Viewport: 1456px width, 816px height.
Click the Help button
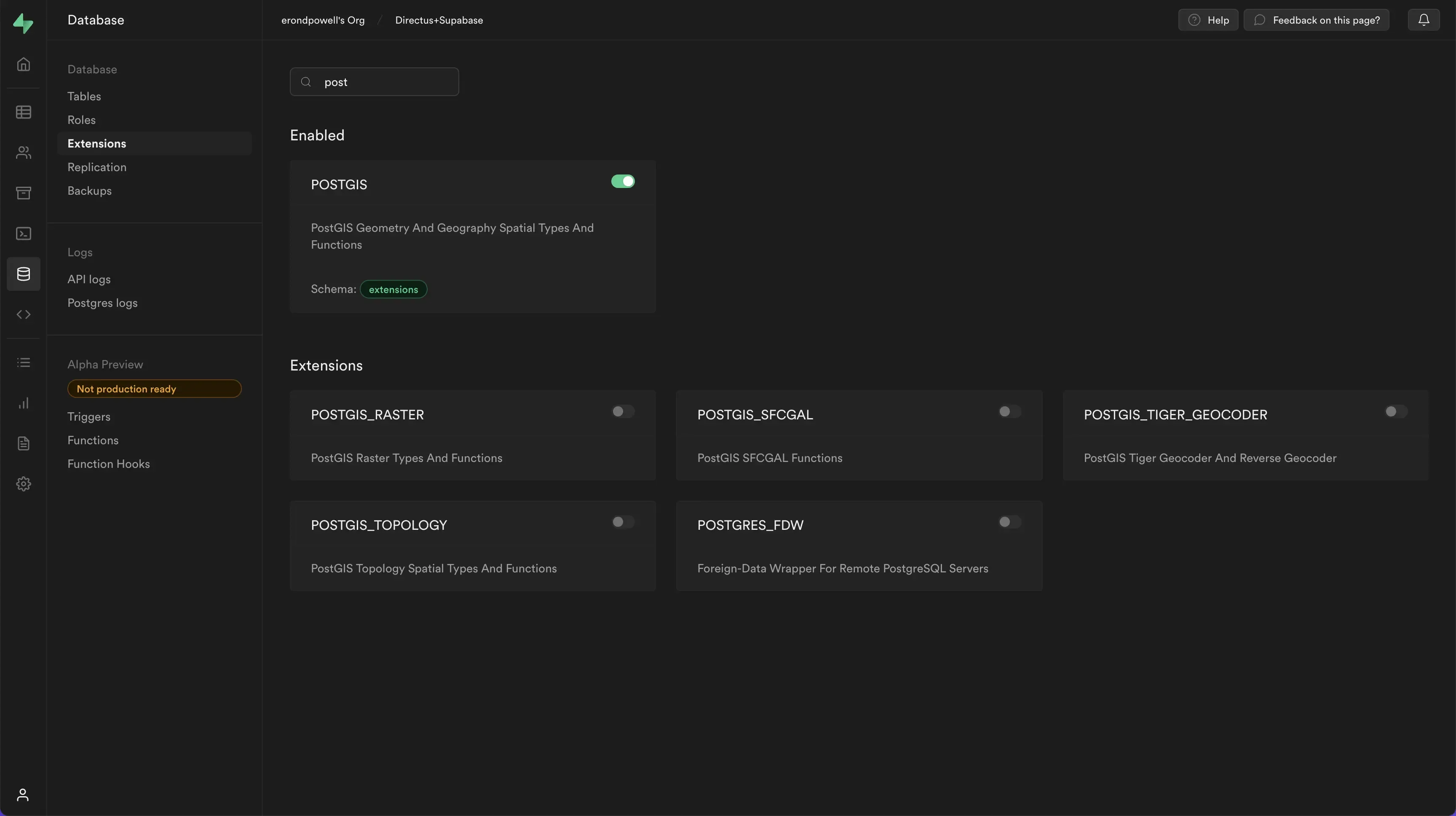point(1208,20)
